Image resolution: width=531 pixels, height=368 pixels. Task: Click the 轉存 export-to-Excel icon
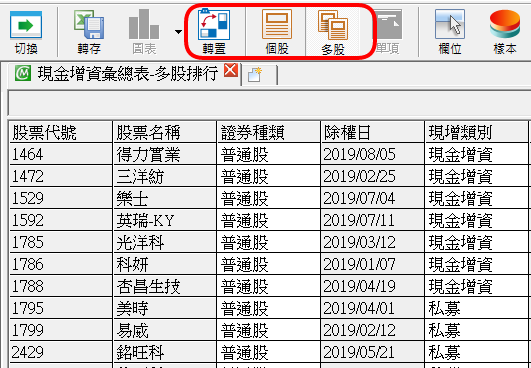[x=89, y=32]
